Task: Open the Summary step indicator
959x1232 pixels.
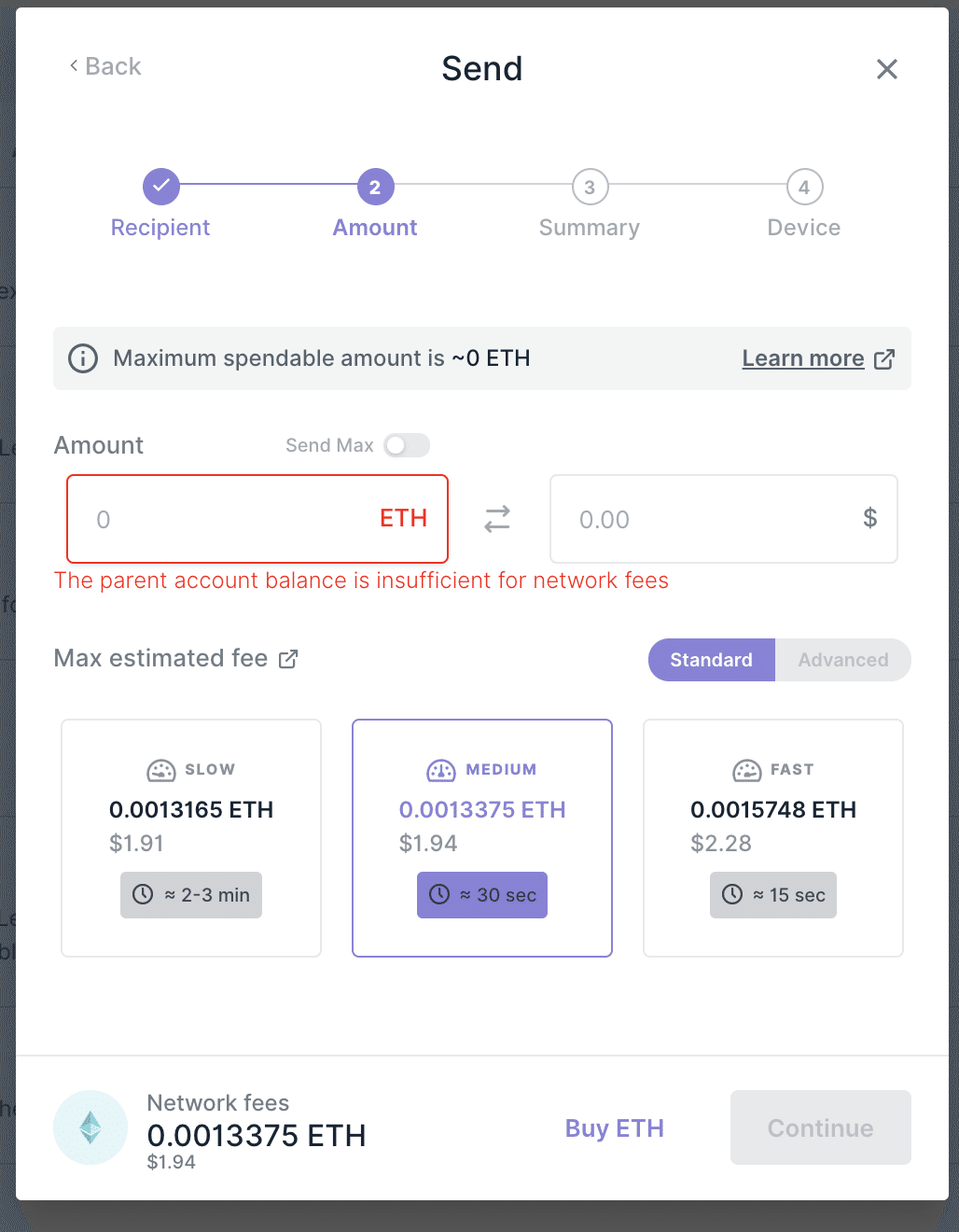Action: 590,187
